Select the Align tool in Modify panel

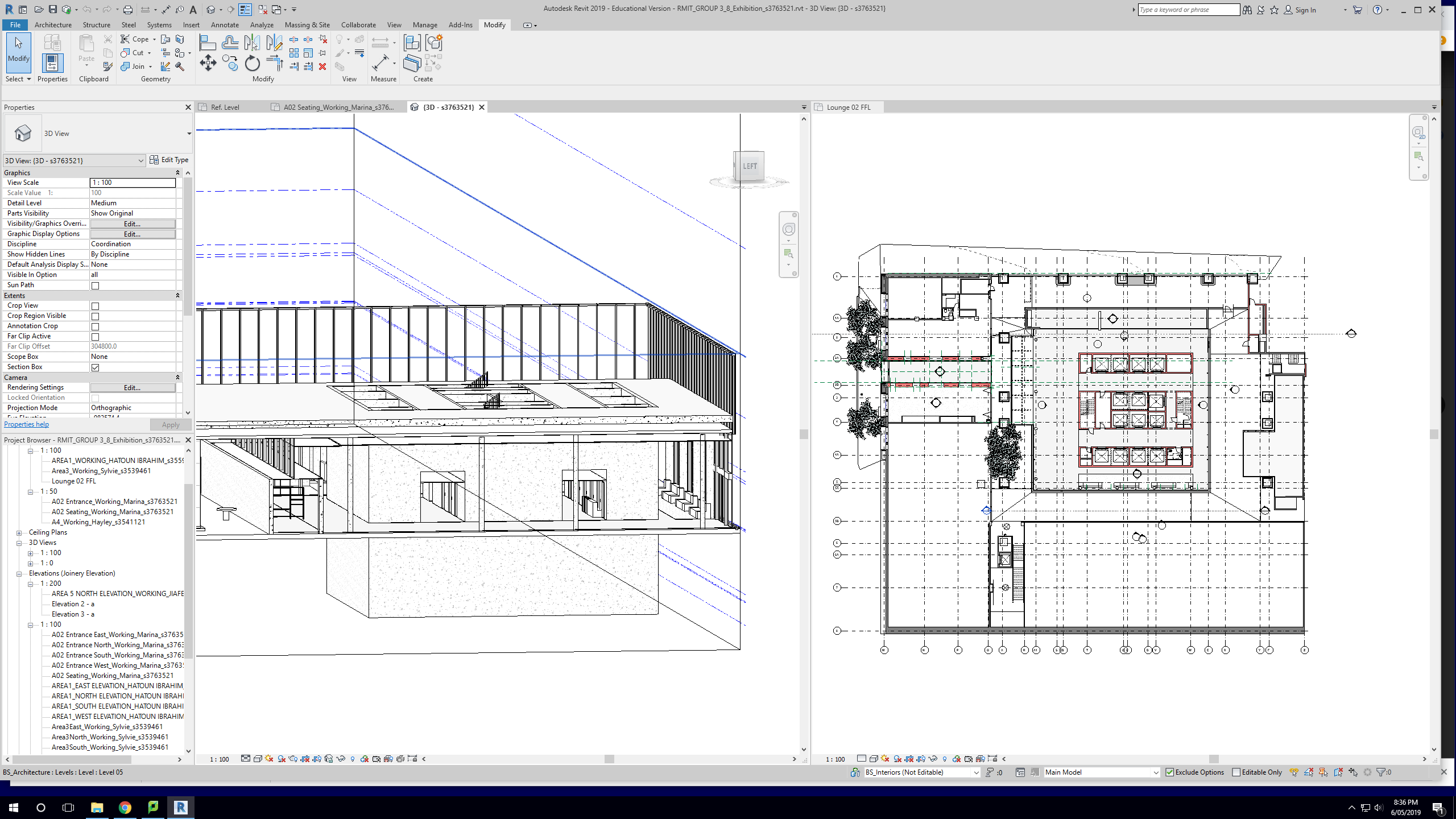coord(208,43)
